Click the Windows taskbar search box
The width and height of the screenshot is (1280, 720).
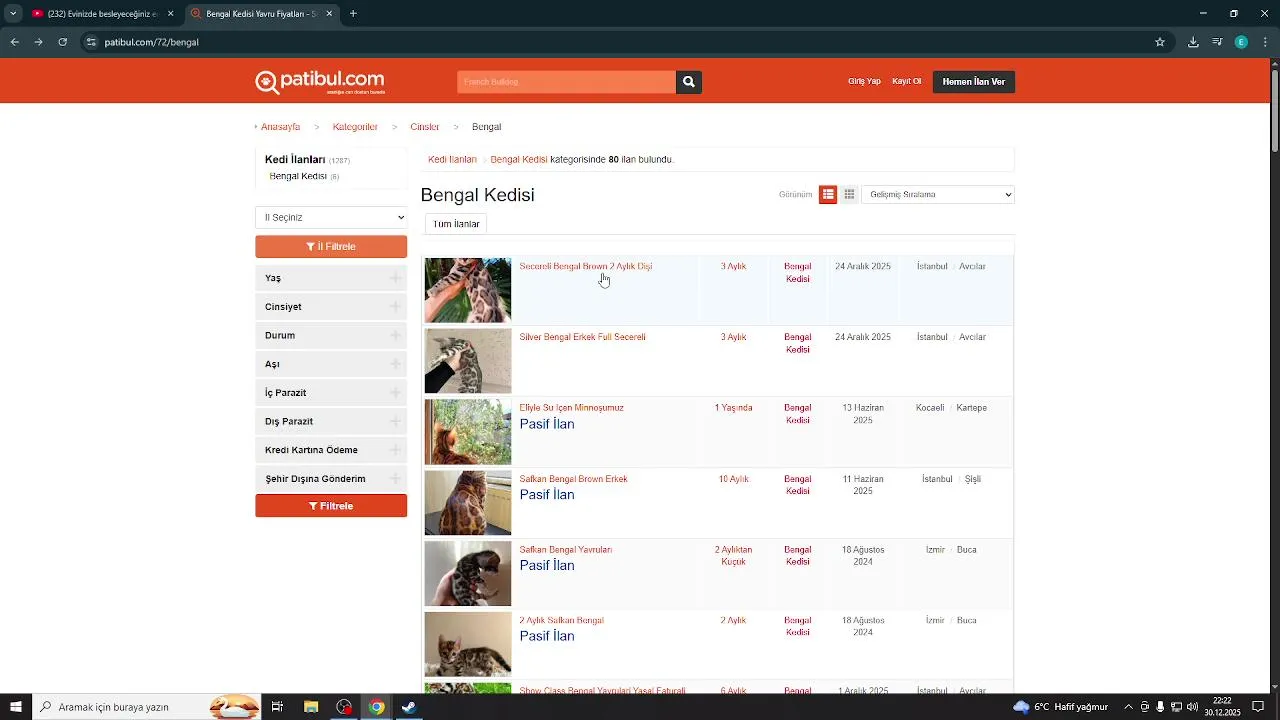click(147, 707)
